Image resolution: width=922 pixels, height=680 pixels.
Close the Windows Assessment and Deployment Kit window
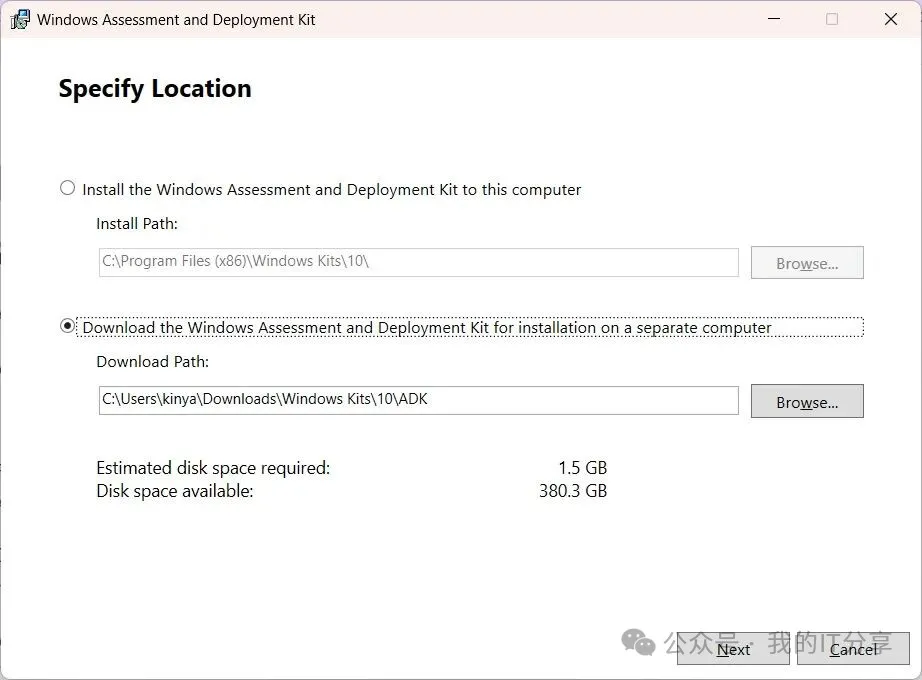point(890,19)
